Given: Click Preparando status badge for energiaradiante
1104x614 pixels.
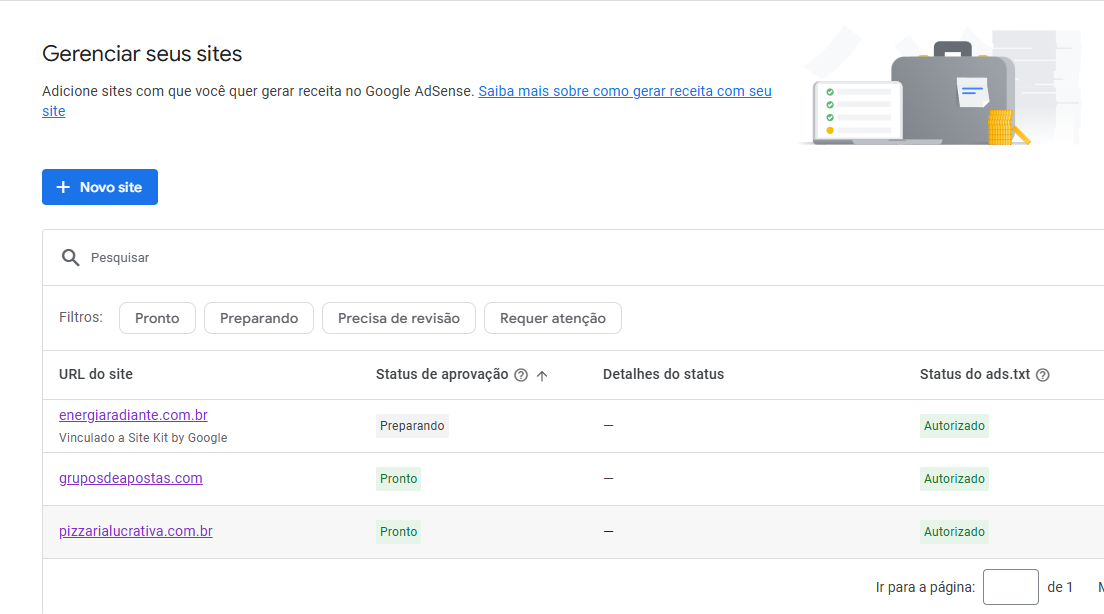Looking at the screenshot, I should coord(412,426).
